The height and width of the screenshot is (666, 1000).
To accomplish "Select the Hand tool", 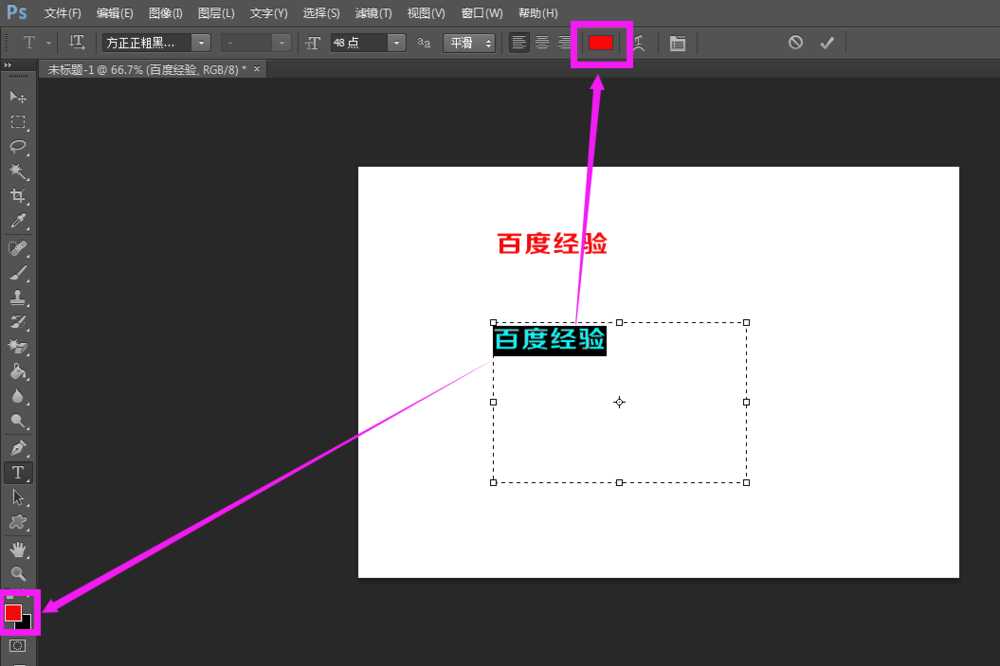I will [x=16, y=548].
